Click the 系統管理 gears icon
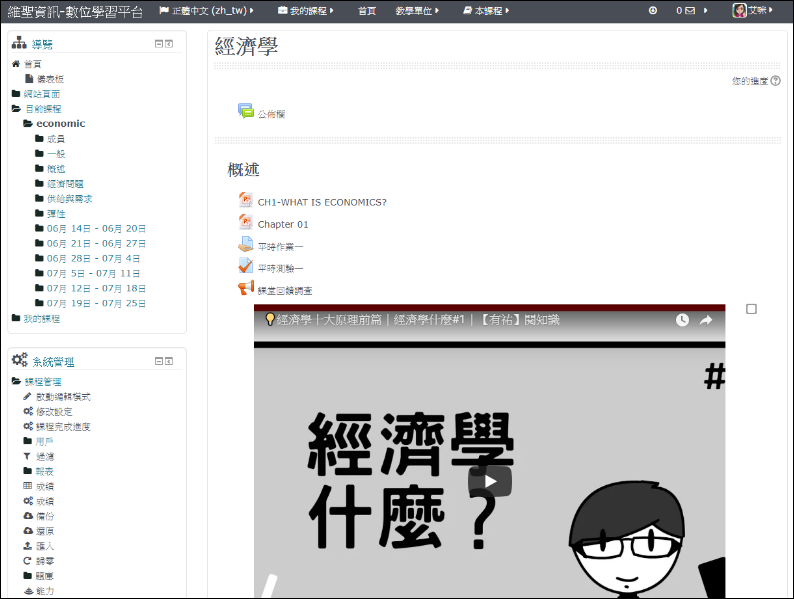 tap(20, 360)
